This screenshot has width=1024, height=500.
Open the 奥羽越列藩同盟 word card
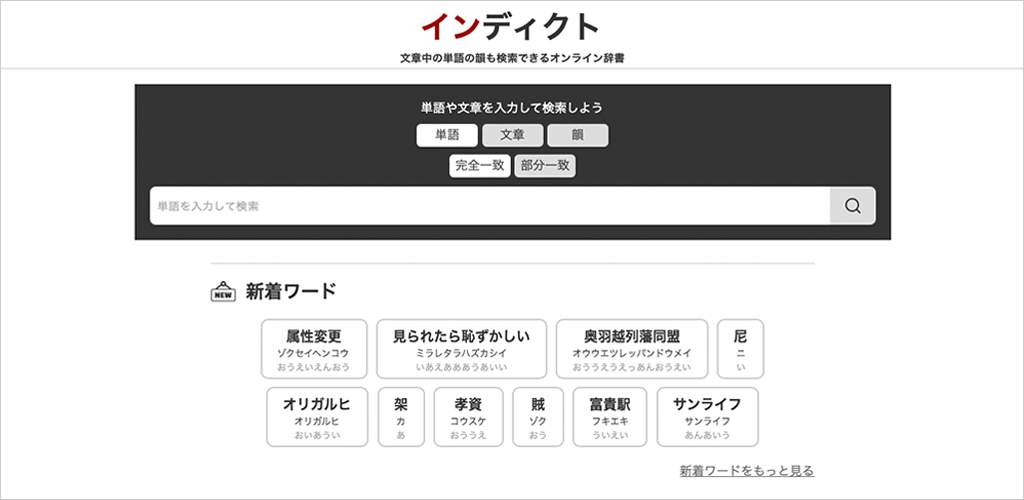631,349
